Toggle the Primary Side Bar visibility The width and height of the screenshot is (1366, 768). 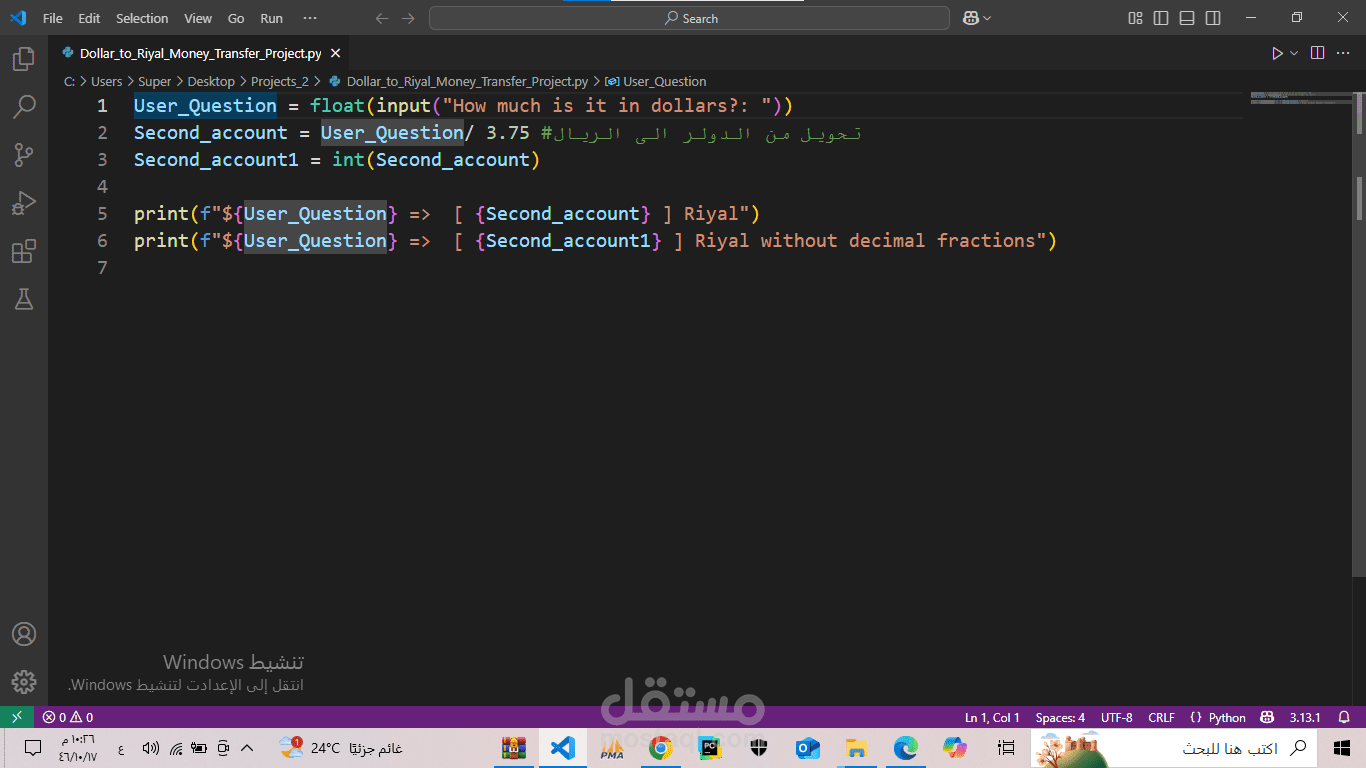[x=1161, y=18]
